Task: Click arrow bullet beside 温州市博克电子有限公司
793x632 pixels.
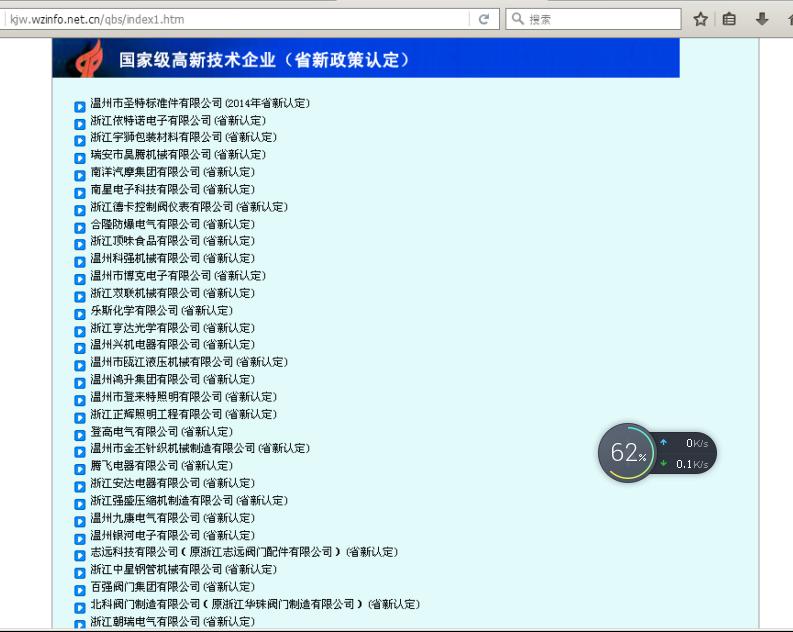Action: [x=80, y=279]
